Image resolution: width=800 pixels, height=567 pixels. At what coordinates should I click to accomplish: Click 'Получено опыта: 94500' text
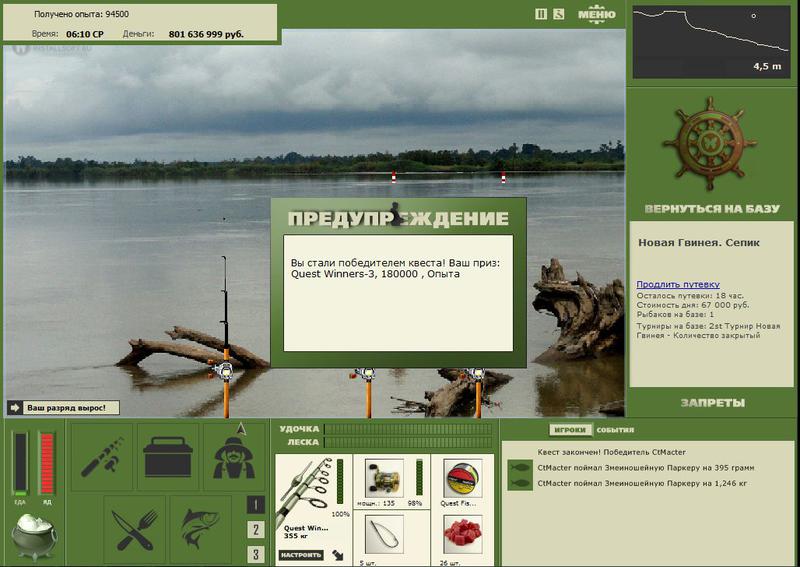click(x=81, y=14)
